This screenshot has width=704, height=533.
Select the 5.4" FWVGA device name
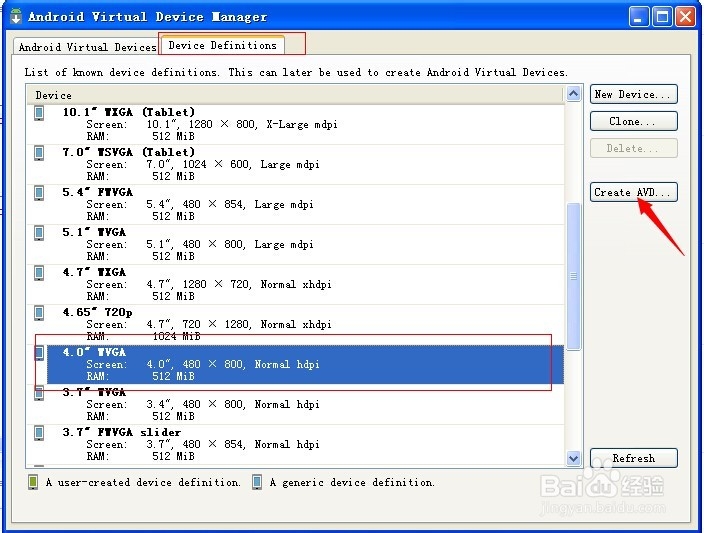tap(97, 192)
